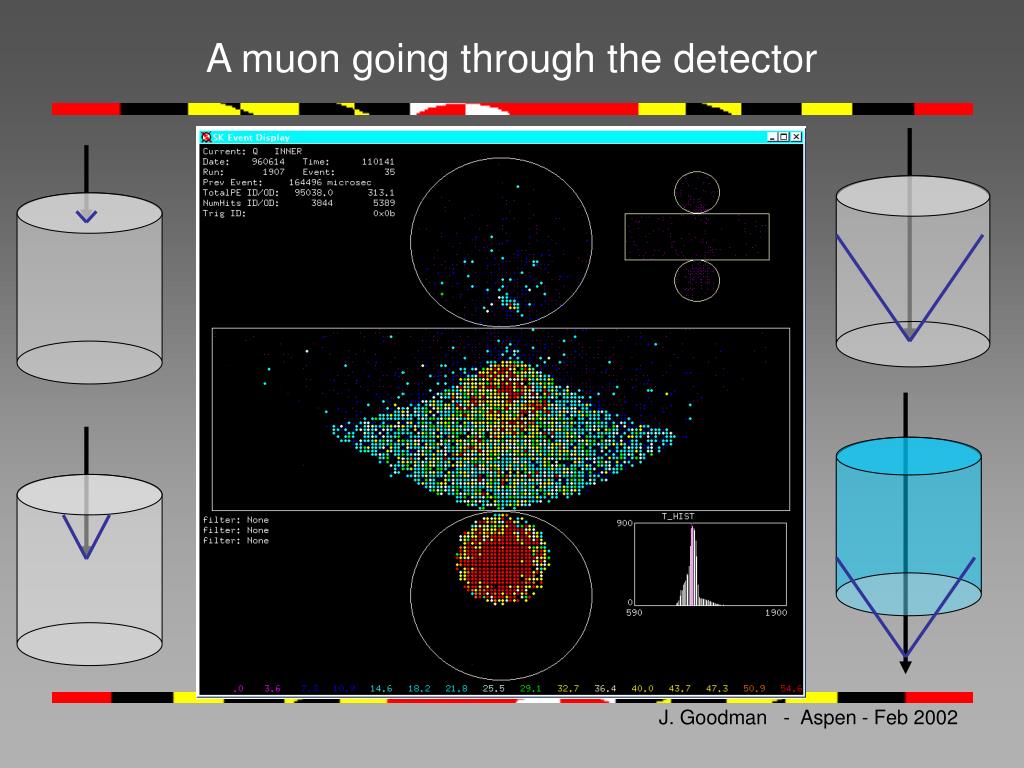The width and height of the screenshot is (1024, 768).
Task: Click the Date value 960614
Action: [268, 161]
